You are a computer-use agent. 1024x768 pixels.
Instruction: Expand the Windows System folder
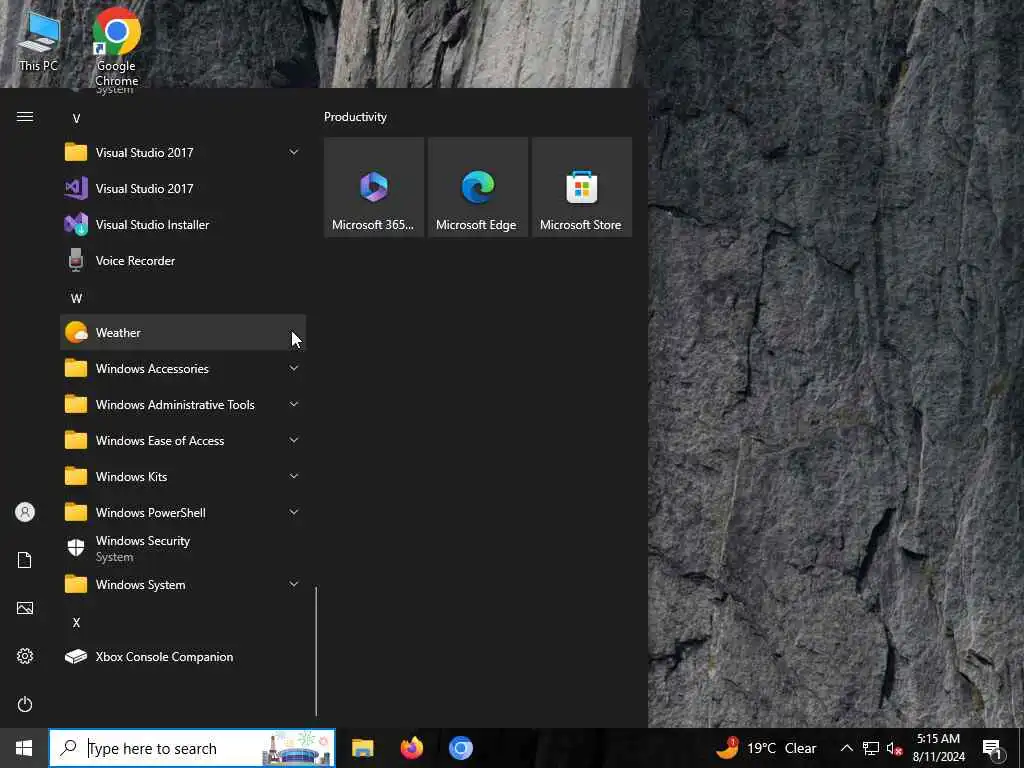click(183, 584)
